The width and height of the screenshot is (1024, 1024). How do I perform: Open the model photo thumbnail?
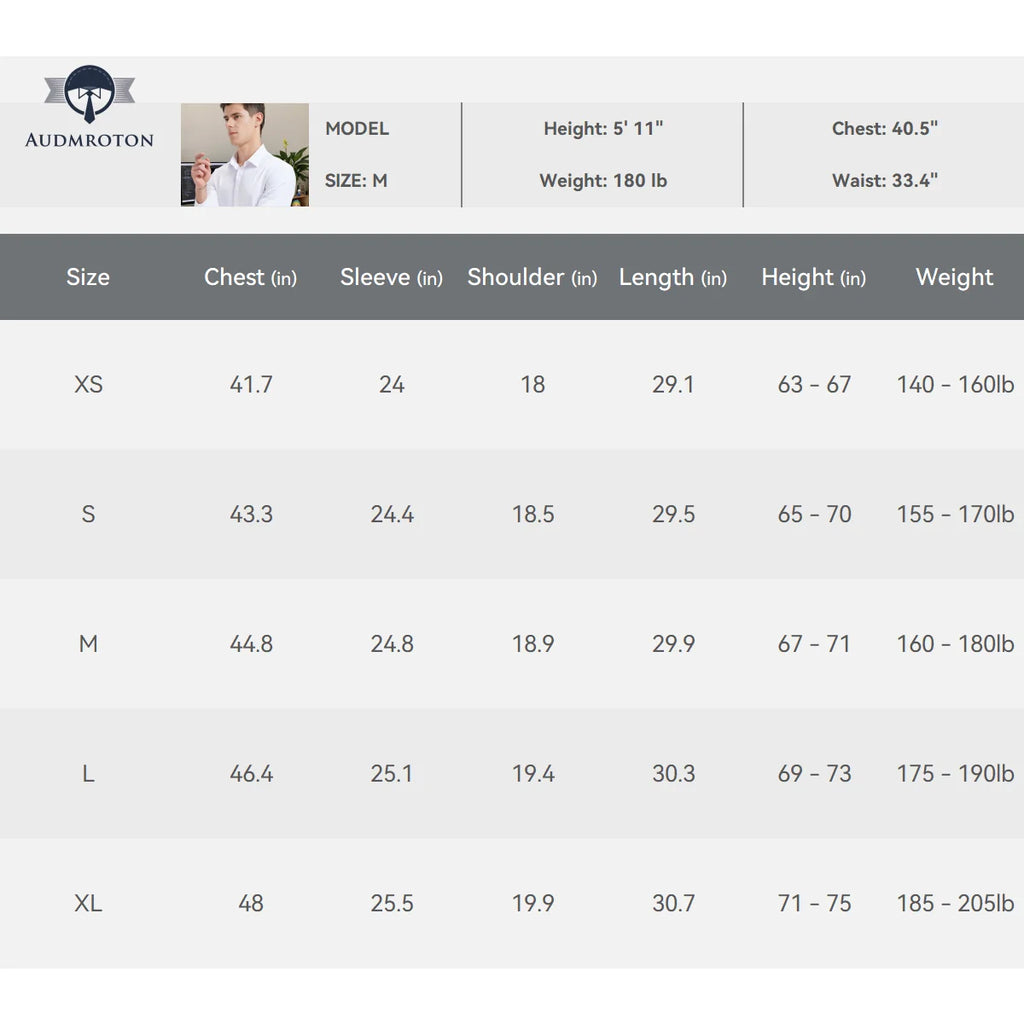click(245, 155)
